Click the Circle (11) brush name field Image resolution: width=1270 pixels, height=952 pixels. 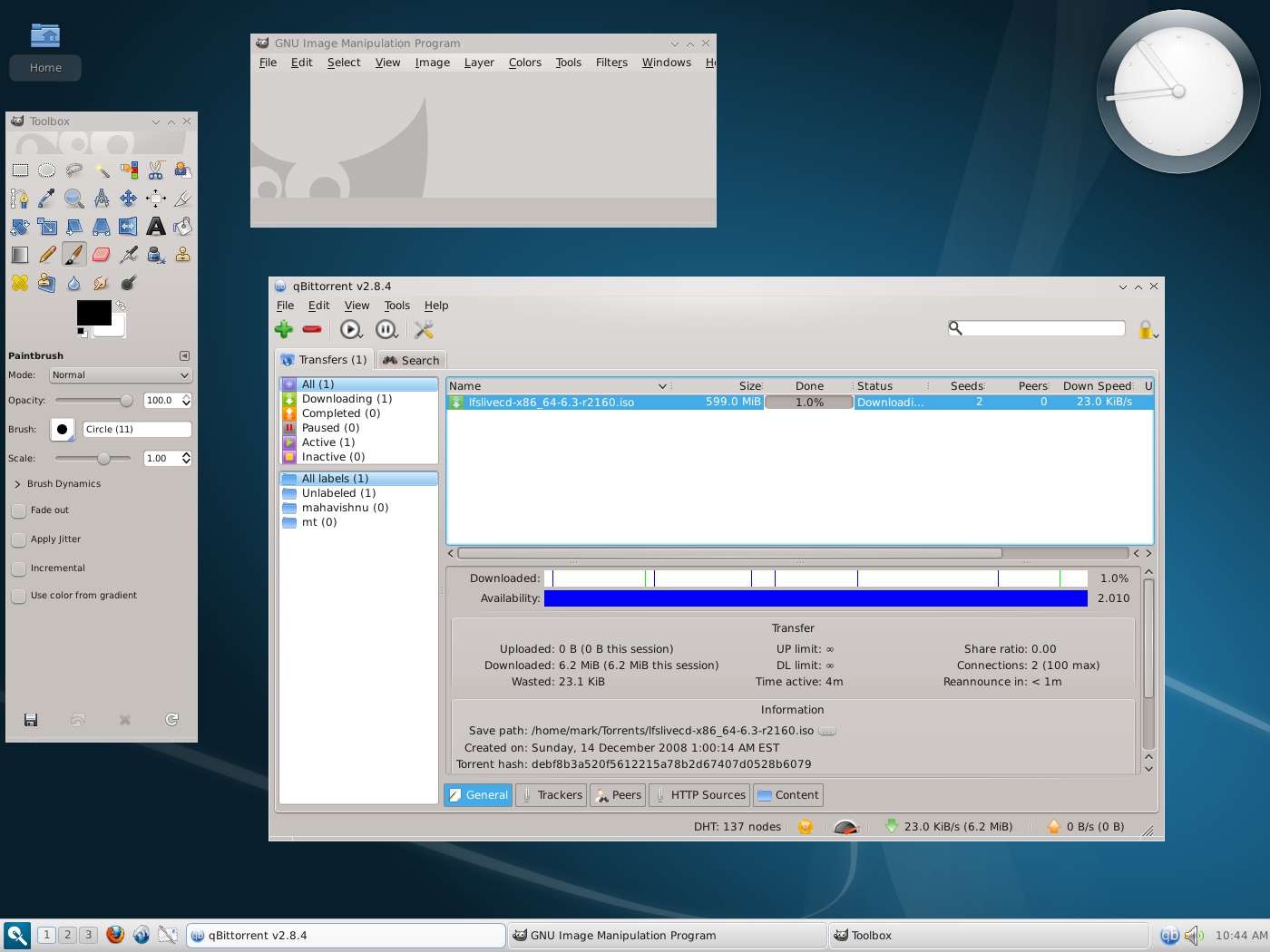pyautogui.click(x=137, y=430)
